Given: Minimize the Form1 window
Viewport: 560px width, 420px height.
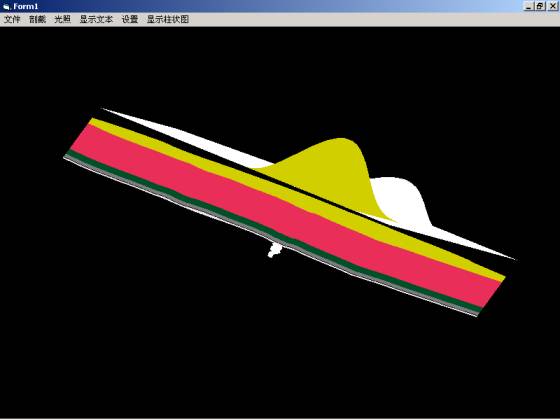Looking at the screenshot, I should click(x=529, y=6).
